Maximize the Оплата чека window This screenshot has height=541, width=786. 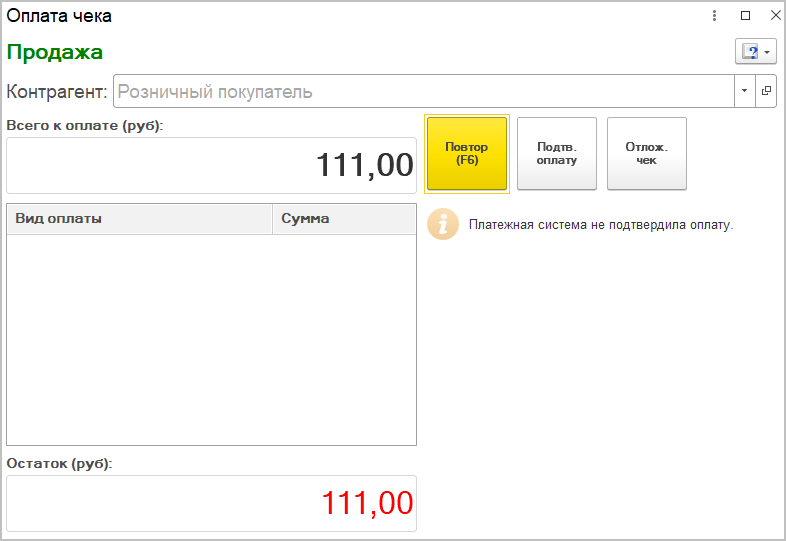click(x=745, y=16)
